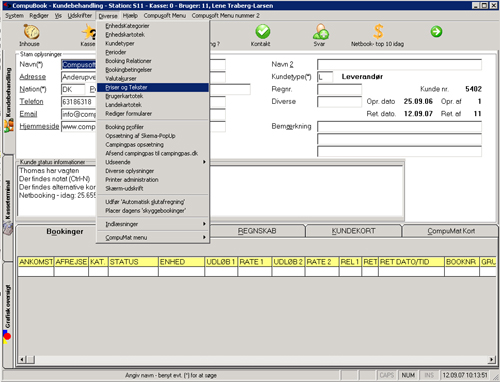Choose Booking Relationer menu entry
This screenshot has width=500, height=382.
pos(153,61)
